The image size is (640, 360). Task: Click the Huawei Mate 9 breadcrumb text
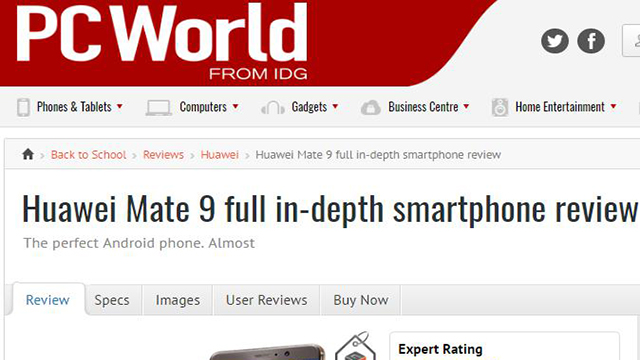click(x=378, y=155)
